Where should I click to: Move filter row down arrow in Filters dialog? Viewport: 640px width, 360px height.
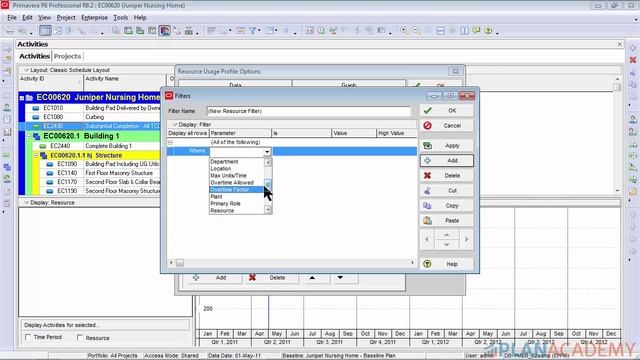click(447, 244)
